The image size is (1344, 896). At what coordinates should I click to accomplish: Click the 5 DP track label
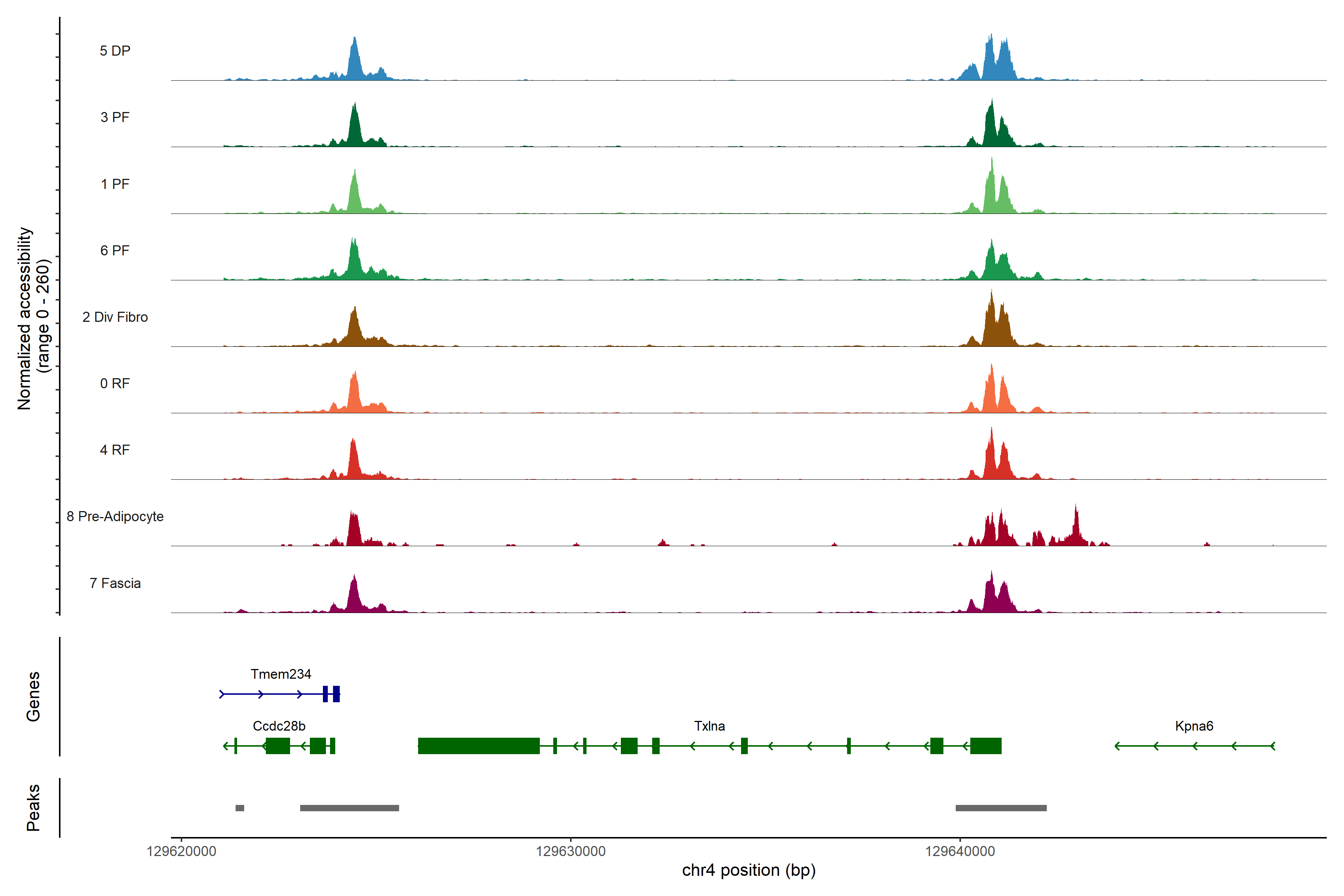tap(115, 51)
